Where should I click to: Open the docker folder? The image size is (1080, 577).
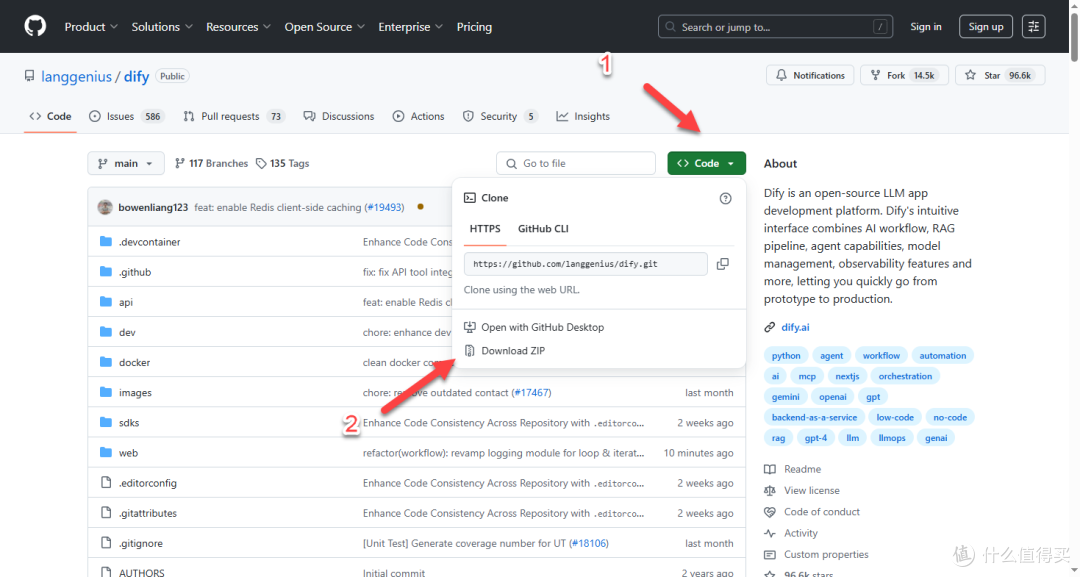pos(134,362)
